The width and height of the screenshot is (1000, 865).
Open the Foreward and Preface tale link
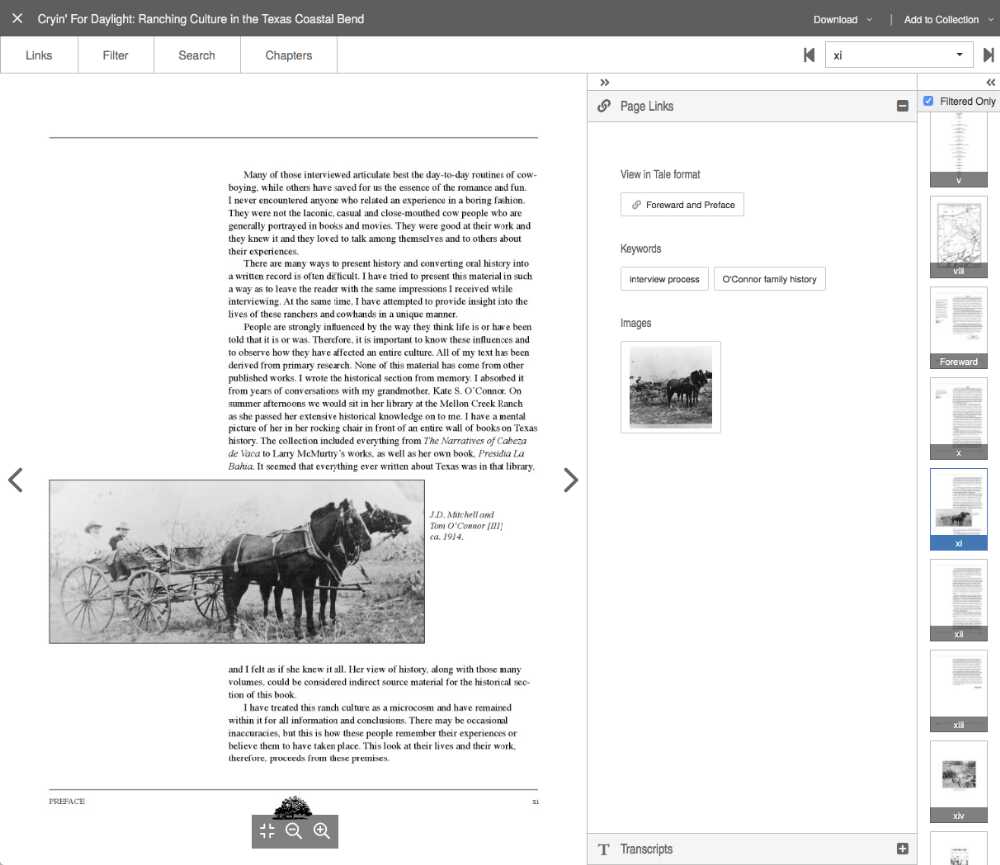point(682,205)
